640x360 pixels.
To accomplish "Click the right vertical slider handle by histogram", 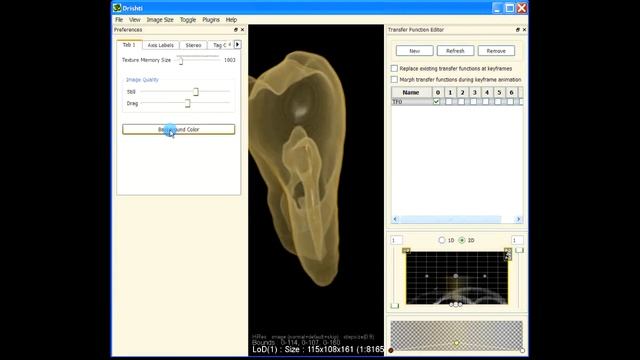I will 519,250.
